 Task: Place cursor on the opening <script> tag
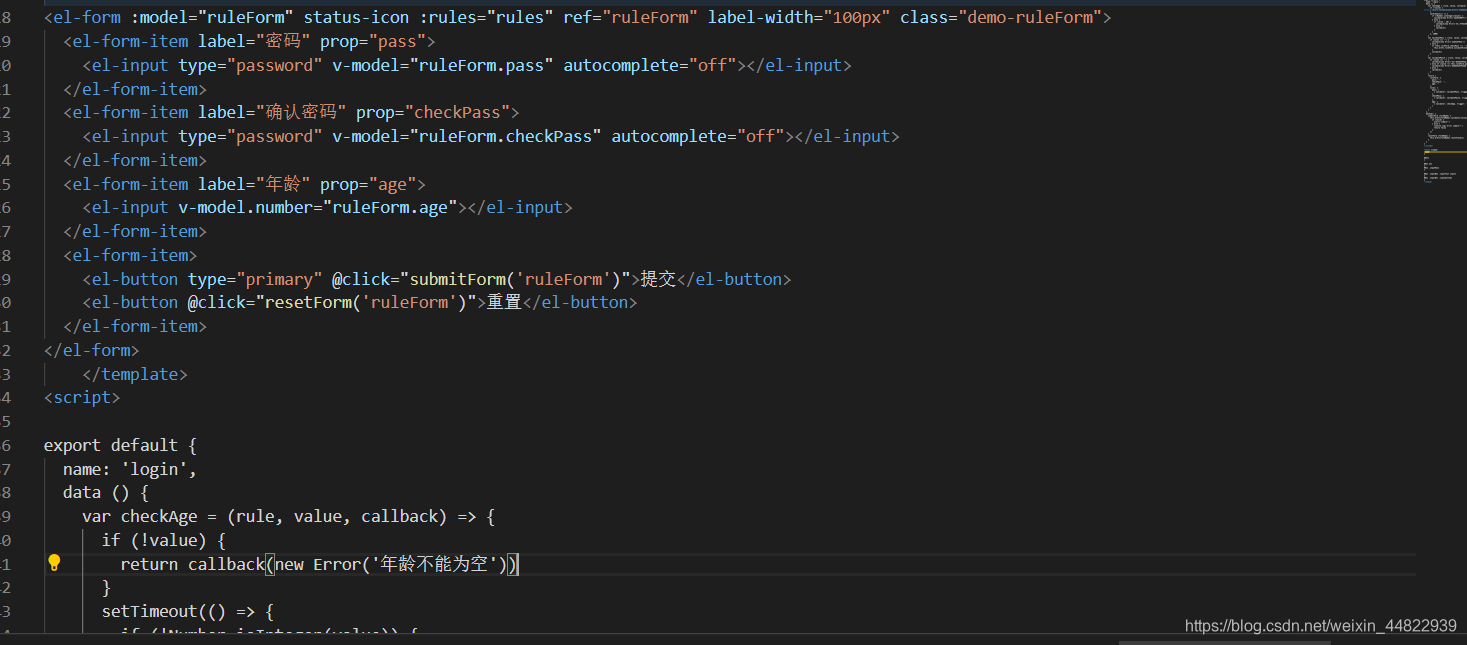click(x=82, y=398)
